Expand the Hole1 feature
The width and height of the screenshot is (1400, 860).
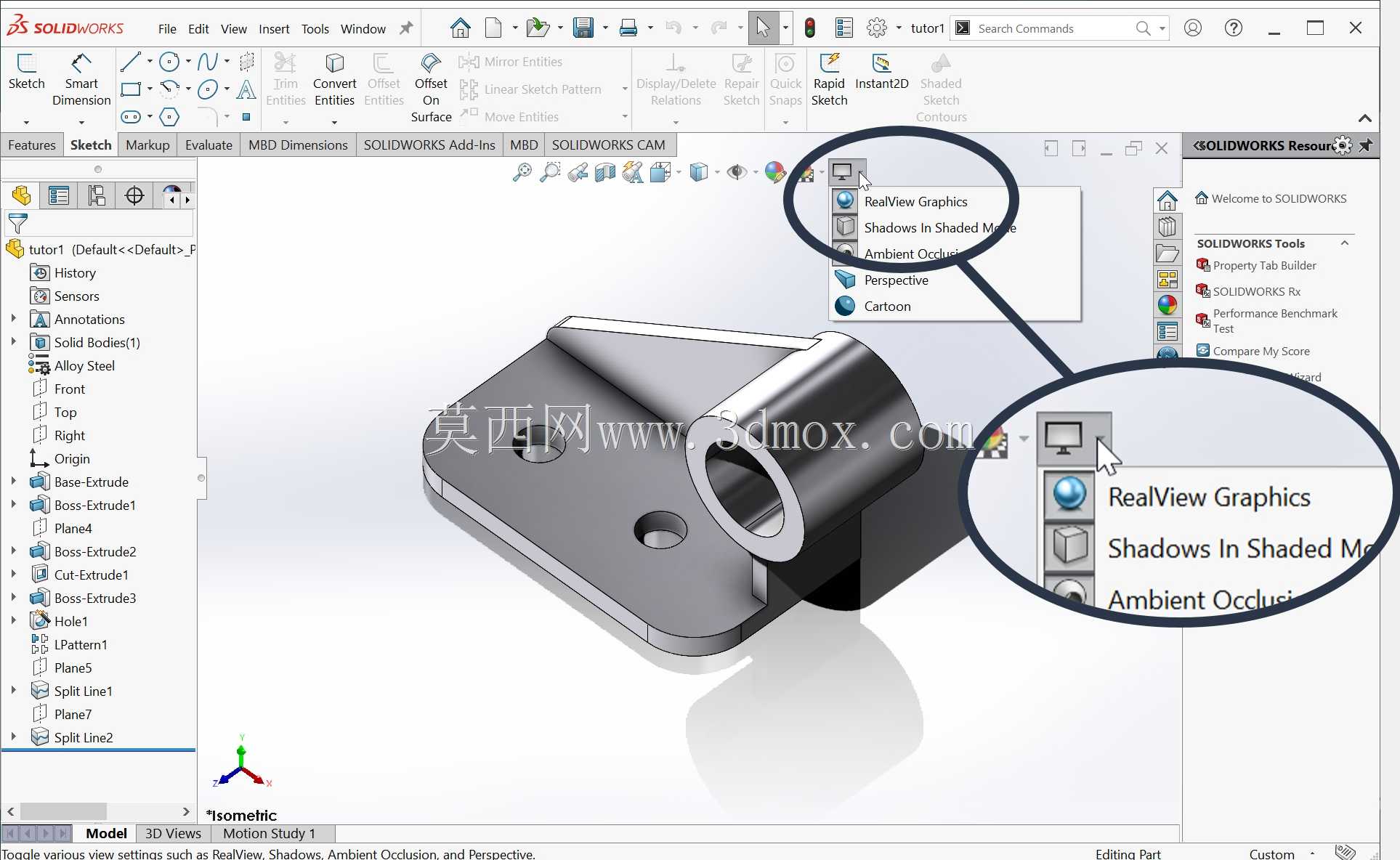coord(13,620)
